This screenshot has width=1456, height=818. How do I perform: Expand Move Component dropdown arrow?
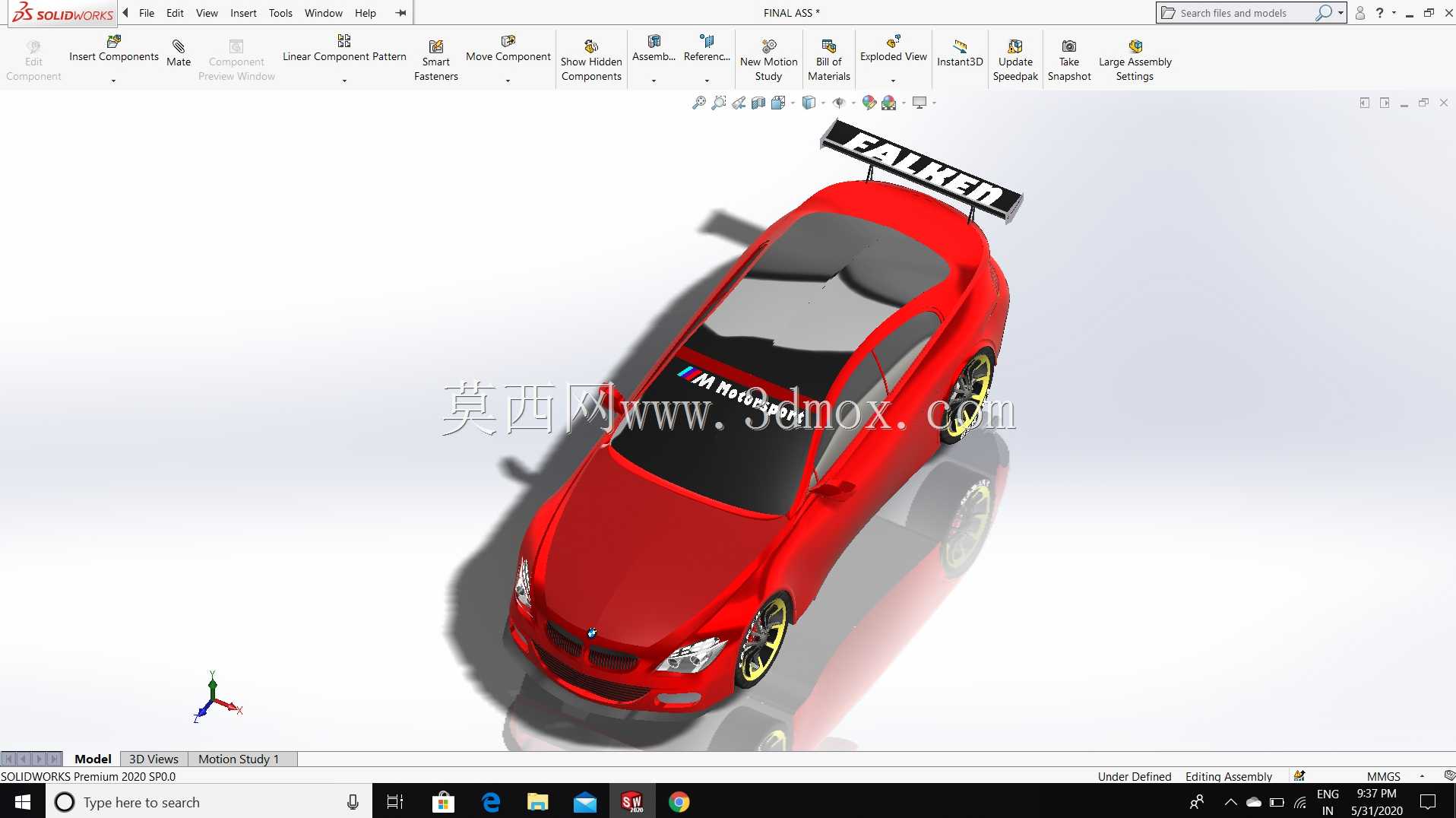pyautogui.click(x=508, y=81)
